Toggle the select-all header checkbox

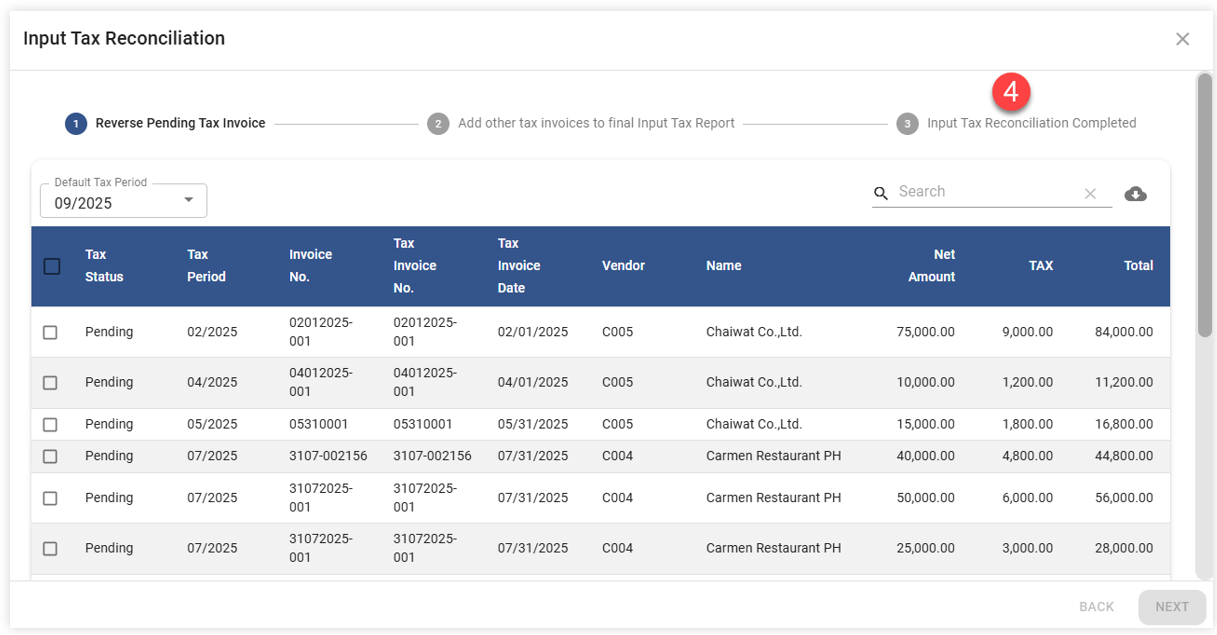(52, 266)
